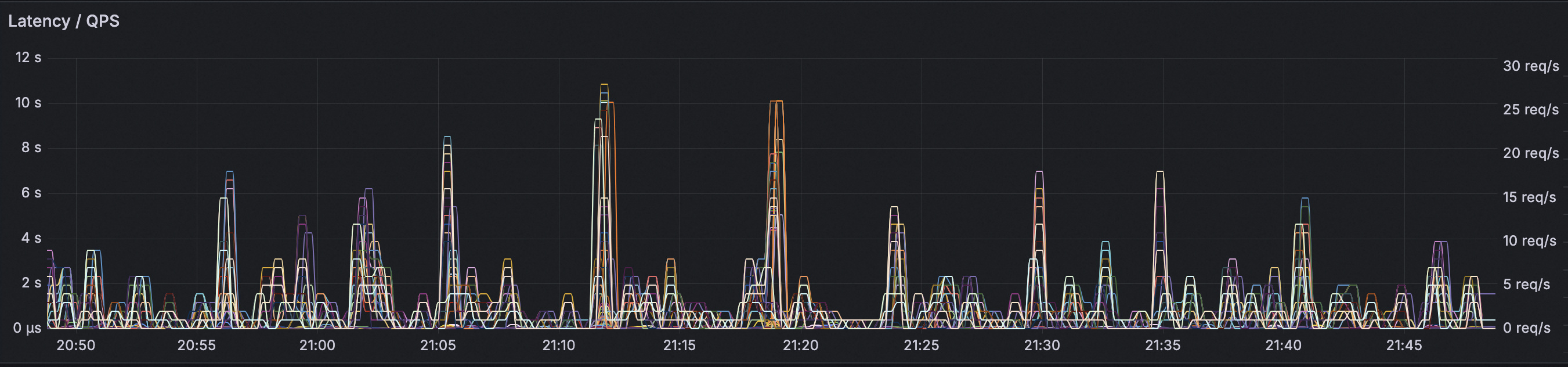
Task: Select the 21:00 time axis label
Action: pos(317,345)
